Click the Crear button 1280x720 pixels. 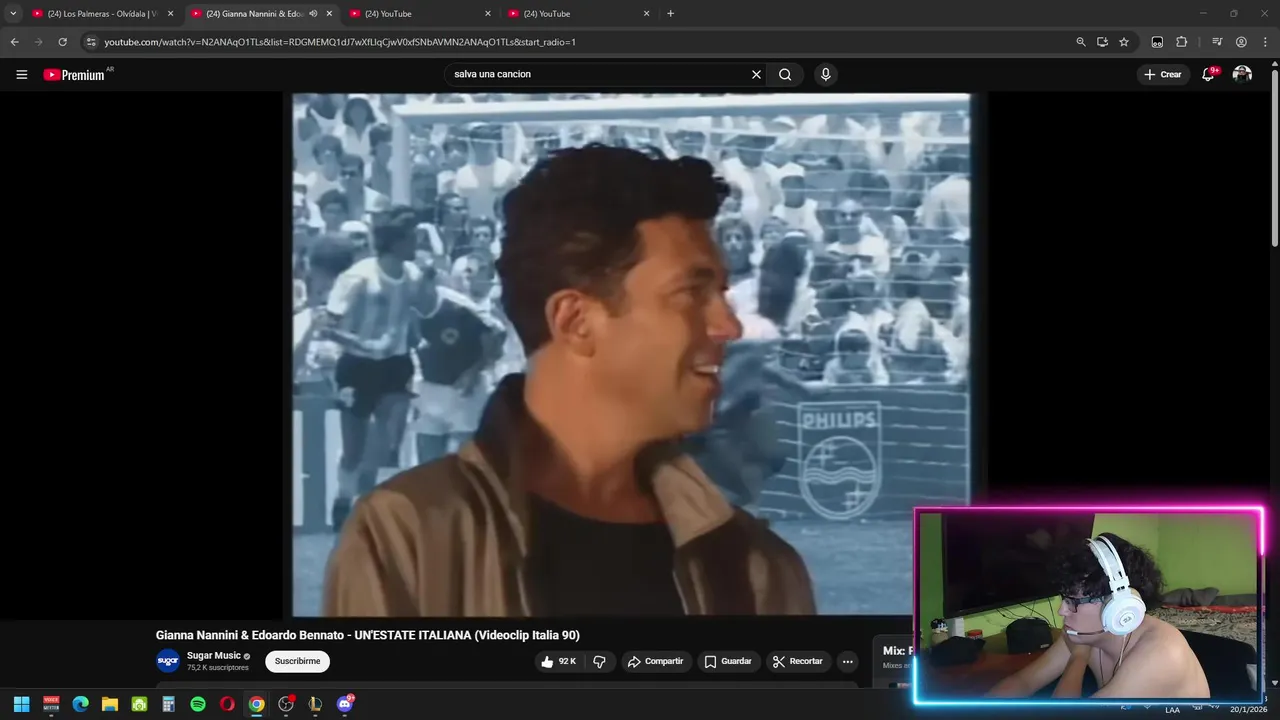[1163, 74]
